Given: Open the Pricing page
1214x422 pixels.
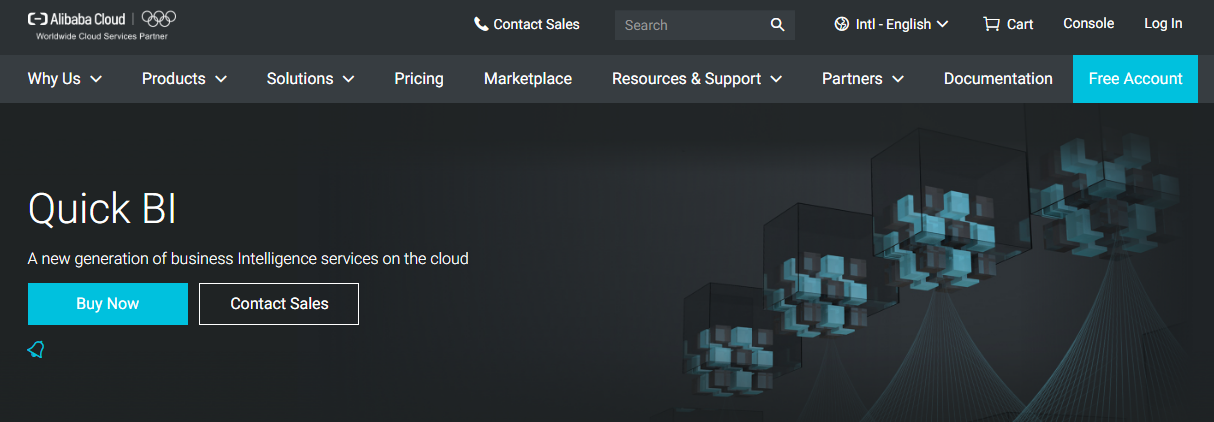Looking at the screenshot, I should (x=419, y=79).
